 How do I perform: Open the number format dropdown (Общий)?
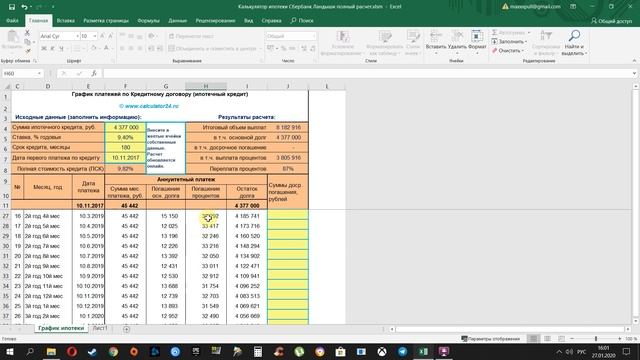click(313, 36)
